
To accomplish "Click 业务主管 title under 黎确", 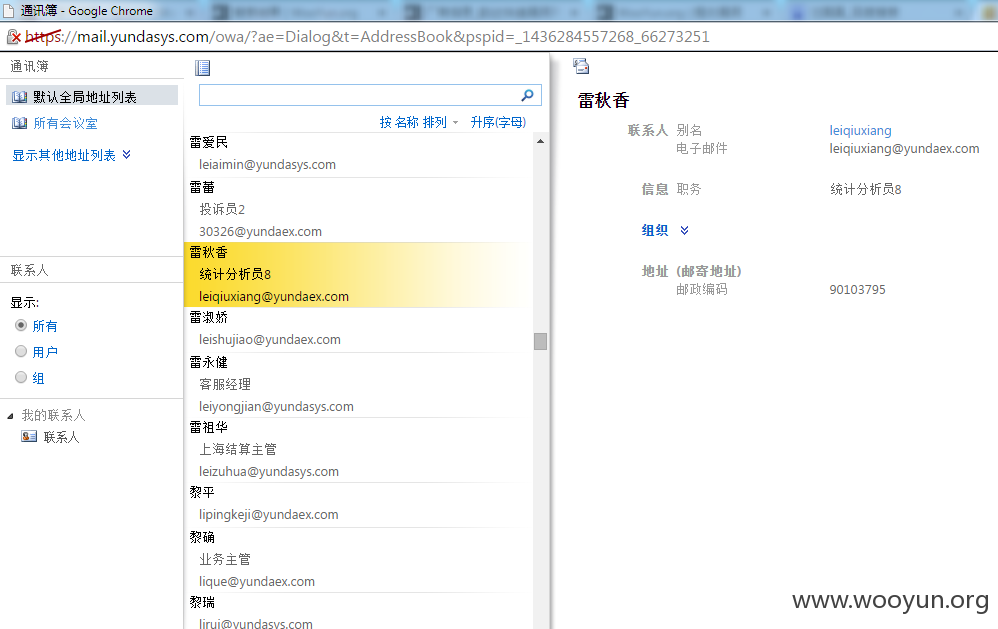I will (225, 559).
